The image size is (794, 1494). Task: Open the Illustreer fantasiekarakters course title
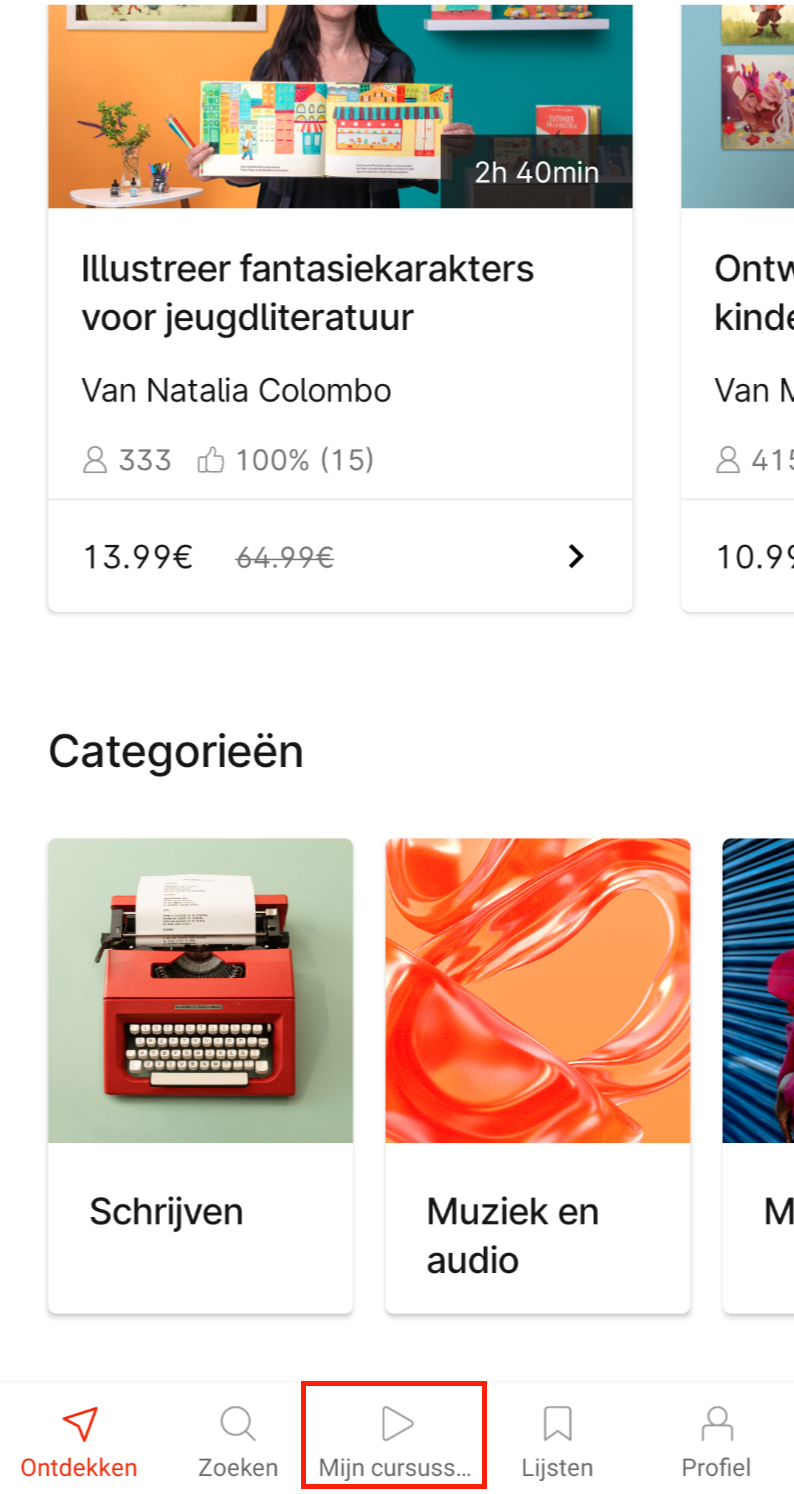point(307,291)
